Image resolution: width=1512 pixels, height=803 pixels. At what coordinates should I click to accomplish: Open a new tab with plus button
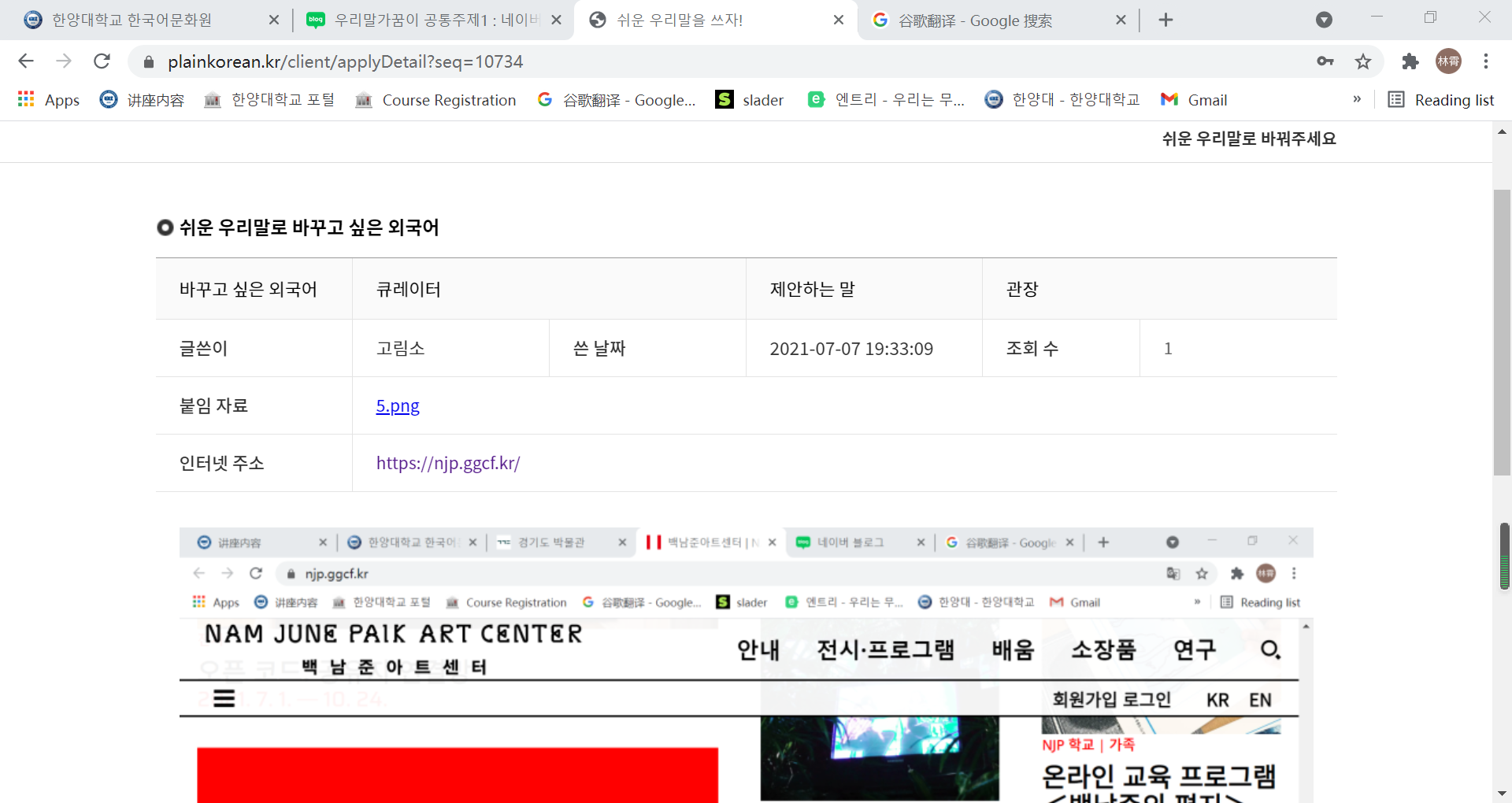pos(1166,20)
